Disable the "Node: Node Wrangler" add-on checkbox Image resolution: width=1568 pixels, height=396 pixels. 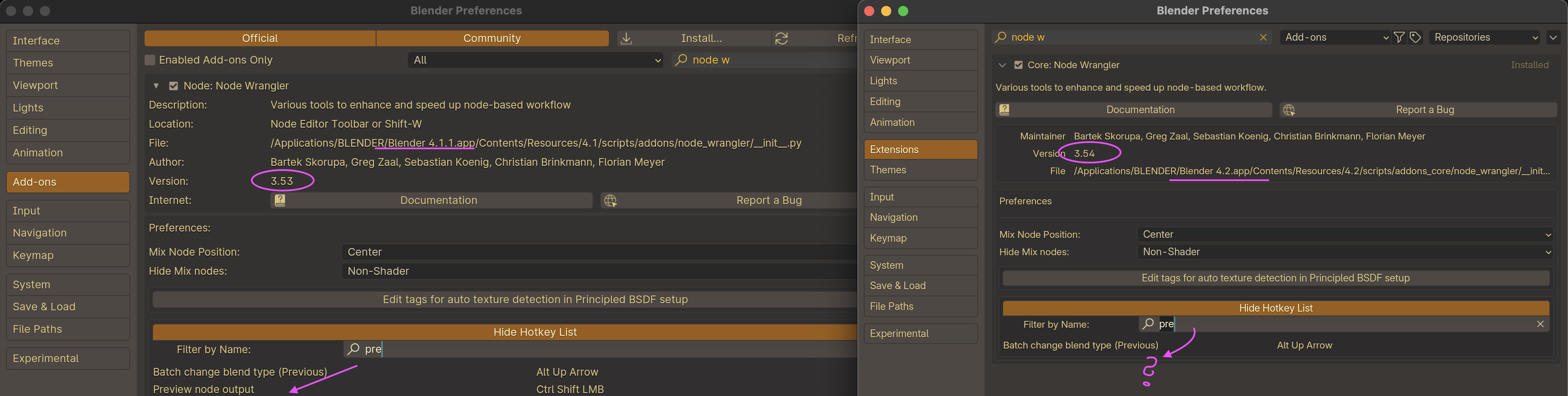tap(173, 86)
